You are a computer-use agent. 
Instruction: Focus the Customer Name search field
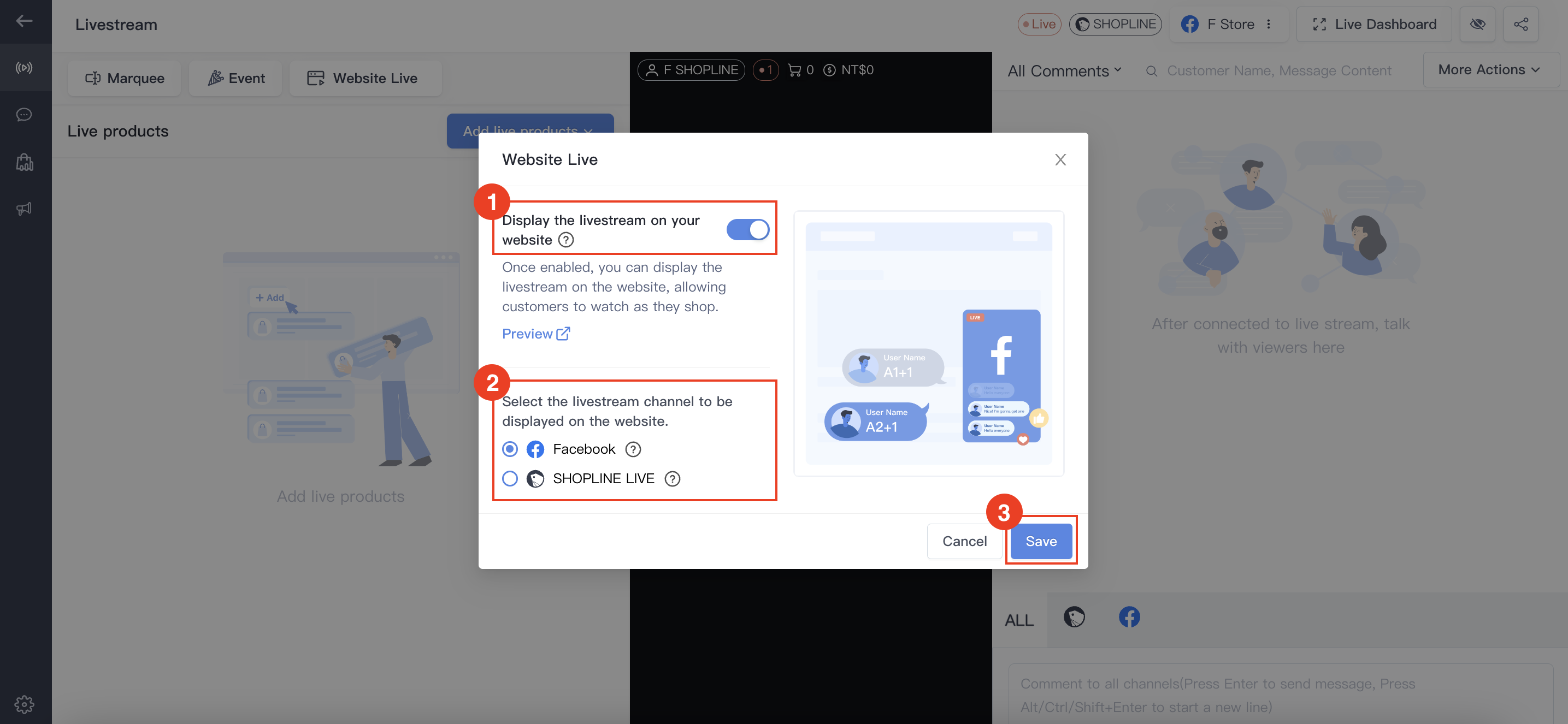point(1279,70)
